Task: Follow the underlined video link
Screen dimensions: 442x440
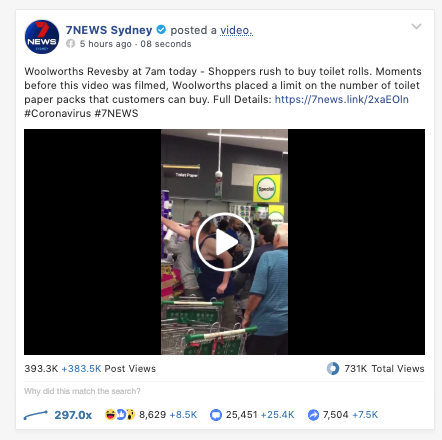Action: tap(236, 30)
